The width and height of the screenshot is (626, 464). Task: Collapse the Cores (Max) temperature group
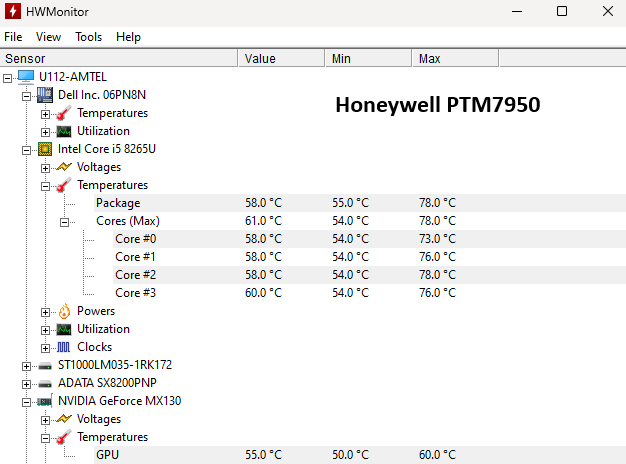point(65,221)
